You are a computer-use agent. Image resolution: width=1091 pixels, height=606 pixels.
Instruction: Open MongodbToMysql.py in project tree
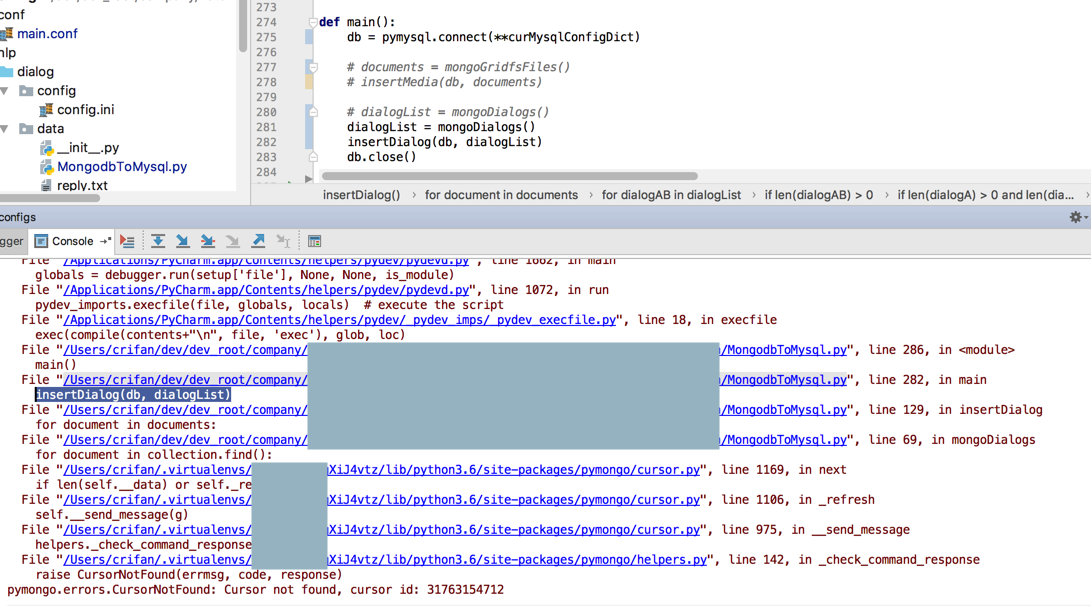pyautogui.click(x=122, y=167)
